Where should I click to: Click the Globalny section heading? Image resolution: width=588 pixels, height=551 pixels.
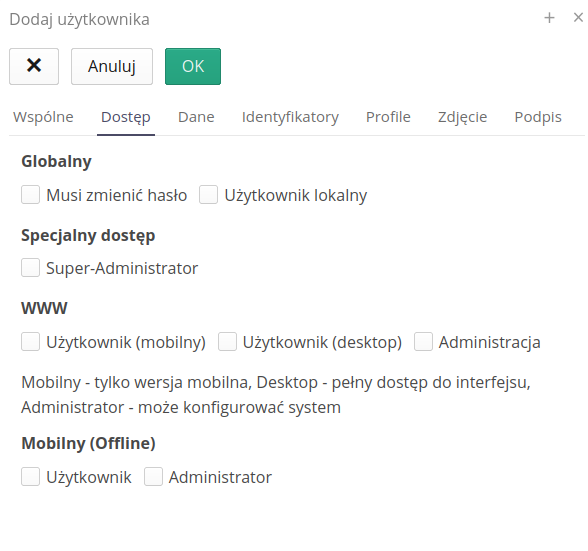click(x=56, y=162)
